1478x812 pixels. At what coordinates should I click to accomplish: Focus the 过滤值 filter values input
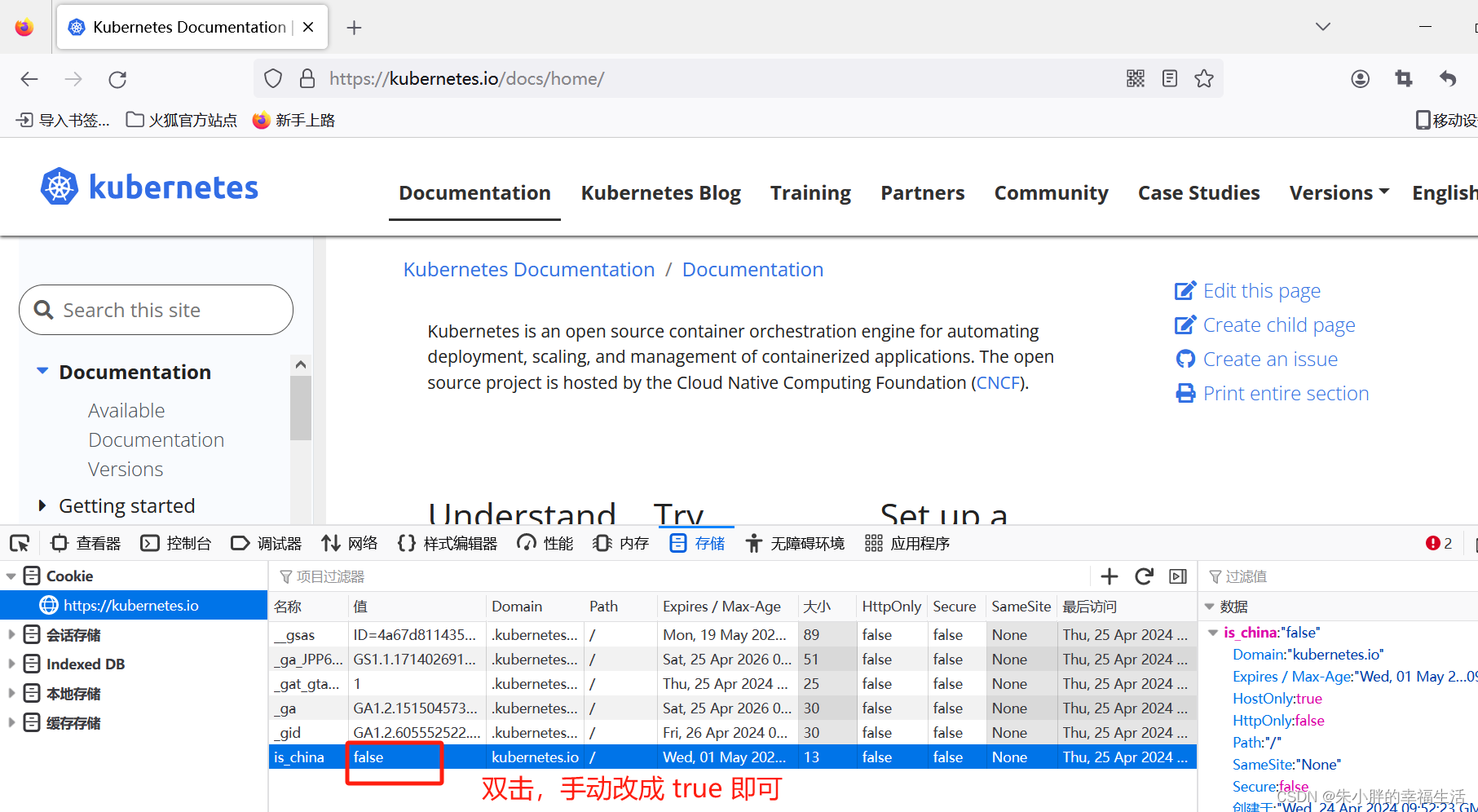tap(1341, 576)
